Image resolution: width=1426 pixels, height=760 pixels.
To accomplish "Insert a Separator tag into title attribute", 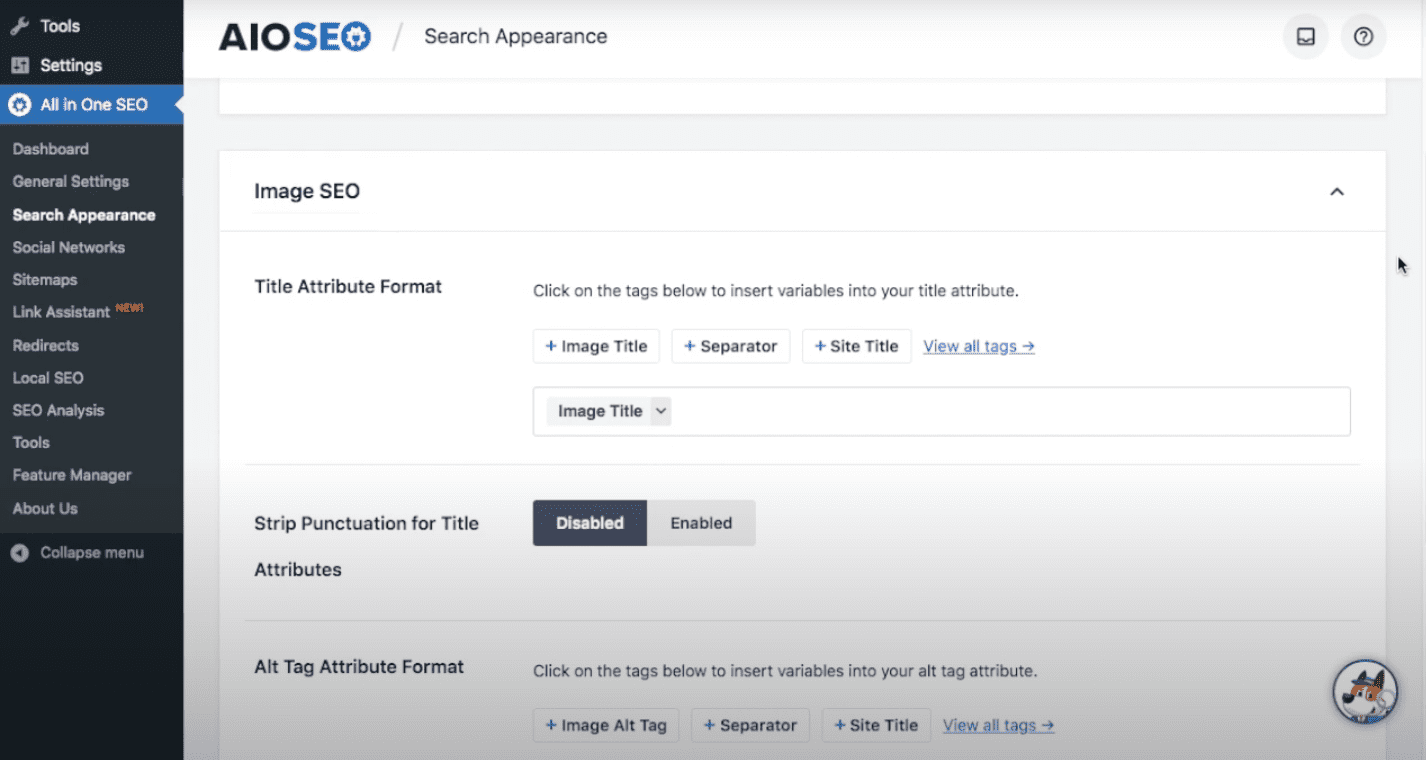I will tap(731, 346).
